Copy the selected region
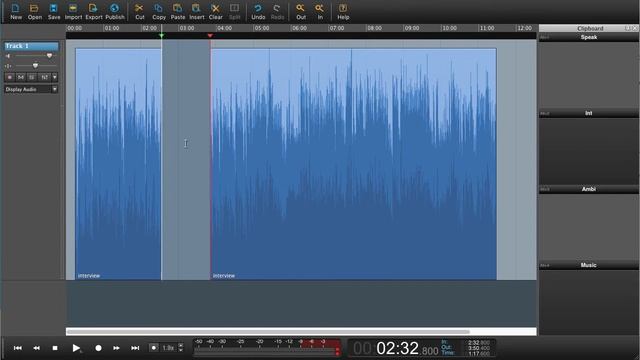This screenshot has width=640, height=360. click(158, 11)
